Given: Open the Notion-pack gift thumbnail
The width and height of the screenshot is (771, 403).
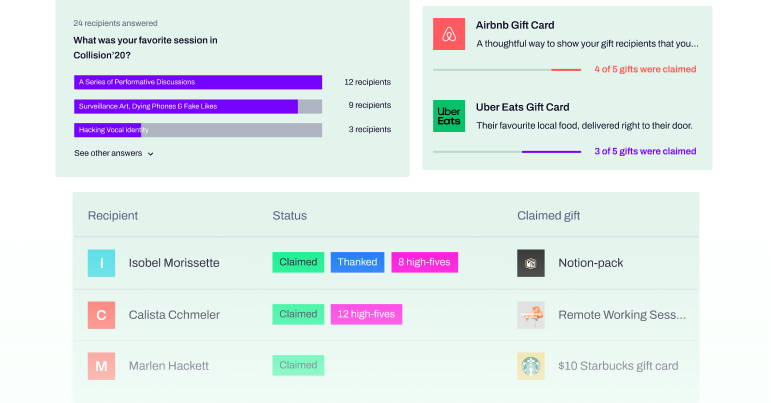Looking at the screenshot, I should tap(531, 263).
